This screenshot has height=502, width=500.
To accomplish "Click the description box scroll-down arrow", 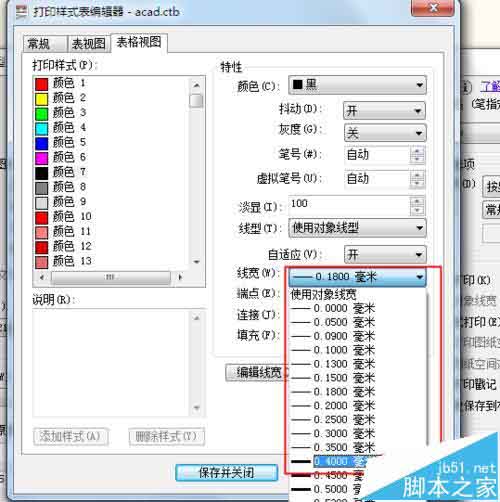I will click(x=197, y=408).
